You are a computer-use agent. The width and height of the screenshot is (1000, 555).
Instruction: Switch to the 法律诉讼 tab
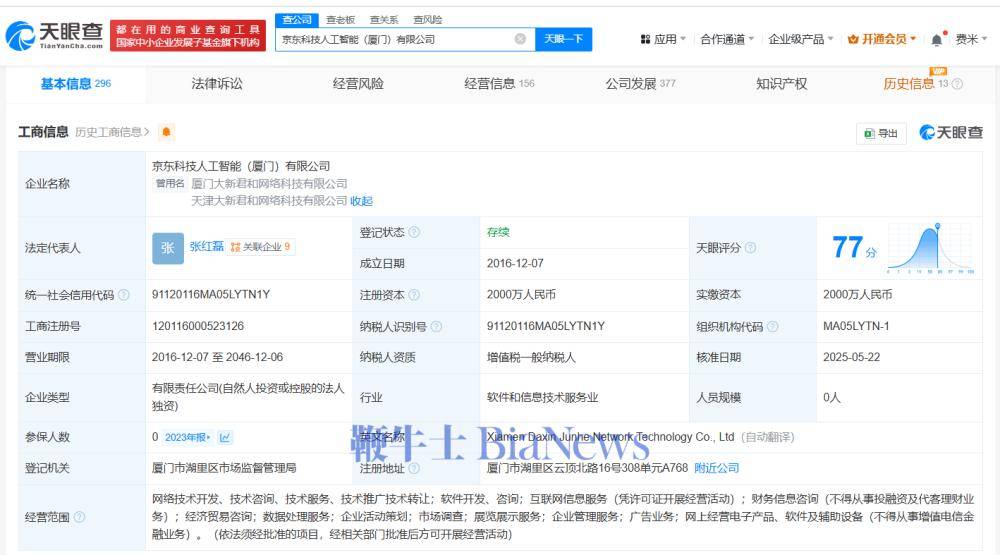tap(217, 84)
